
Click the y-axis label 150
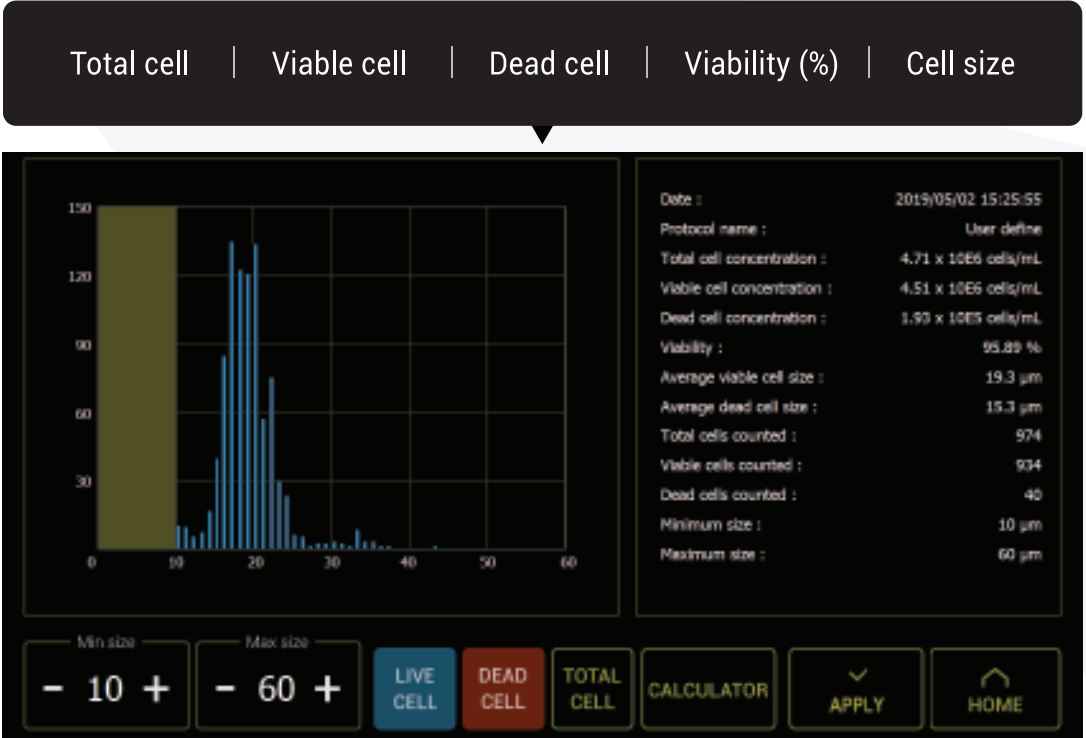(80, 208)
